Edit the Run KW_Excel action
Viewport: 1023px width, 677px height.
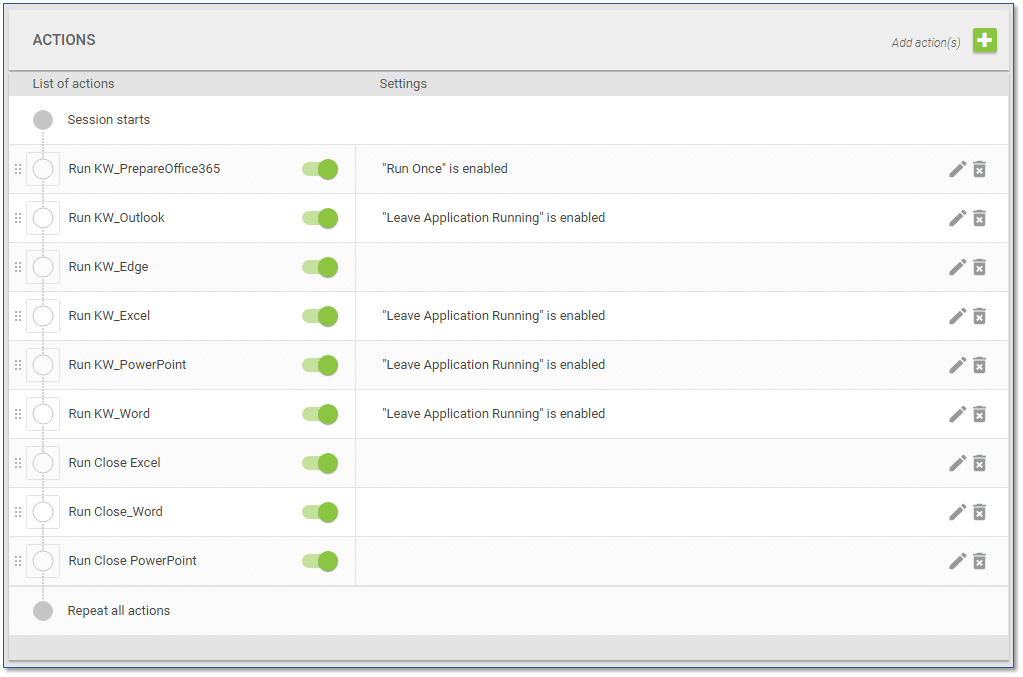click(x=957, y=316)
